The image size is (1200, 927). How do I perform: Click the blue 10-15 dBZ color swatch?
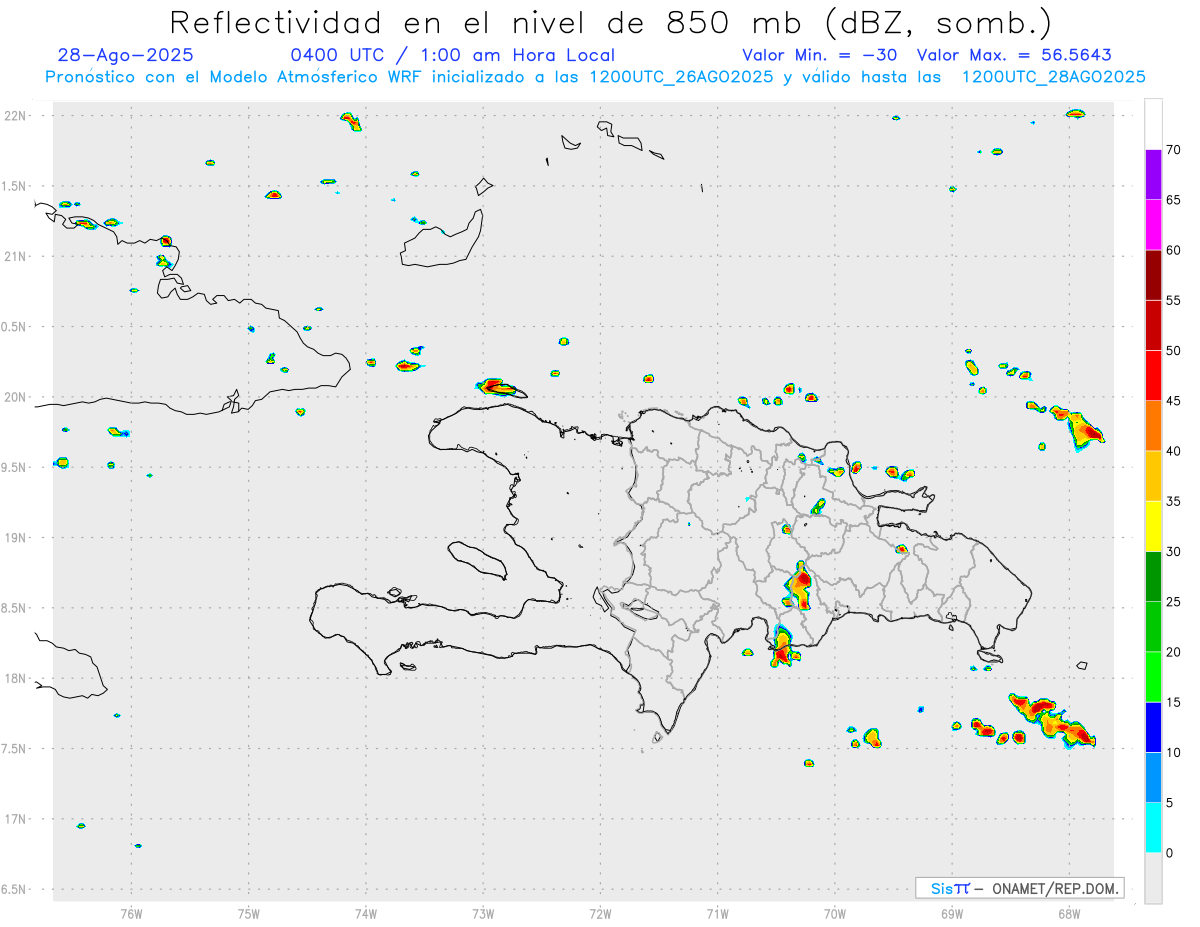[x=1153, y=727]
